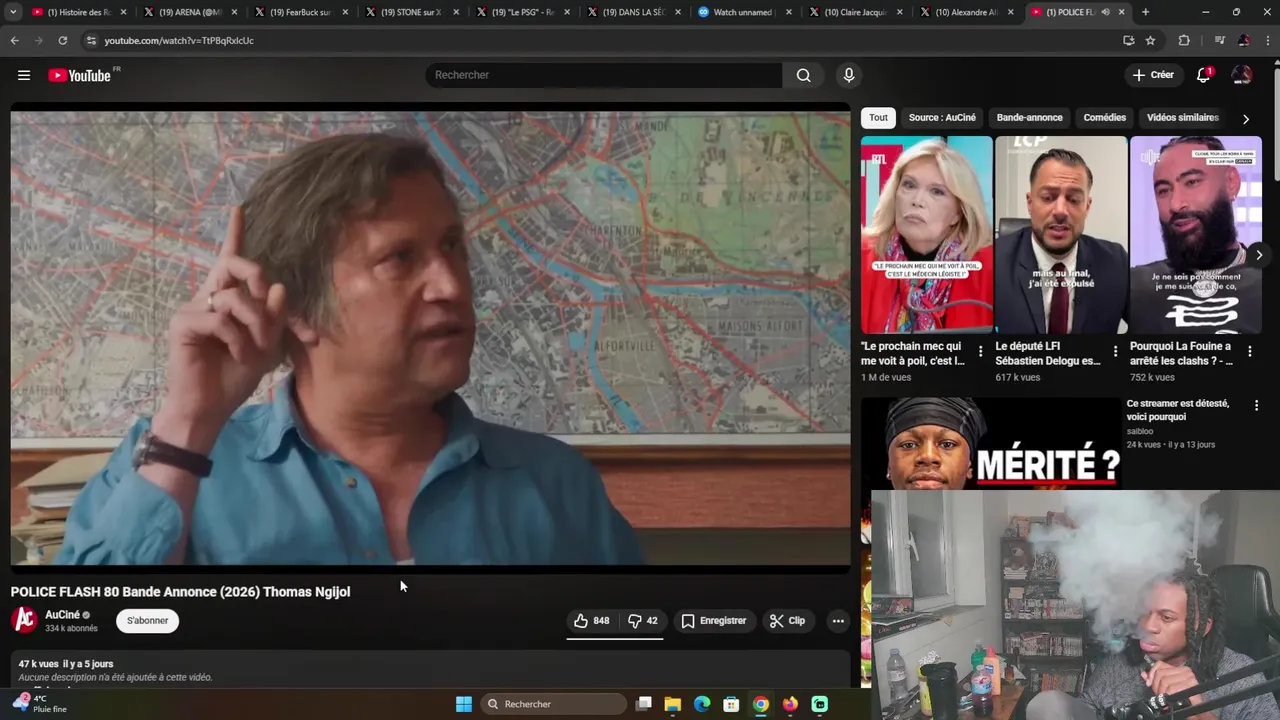Open 'Ce streamer est détesté' video title
This screenshot has width=1280, height=720.
1177,410
